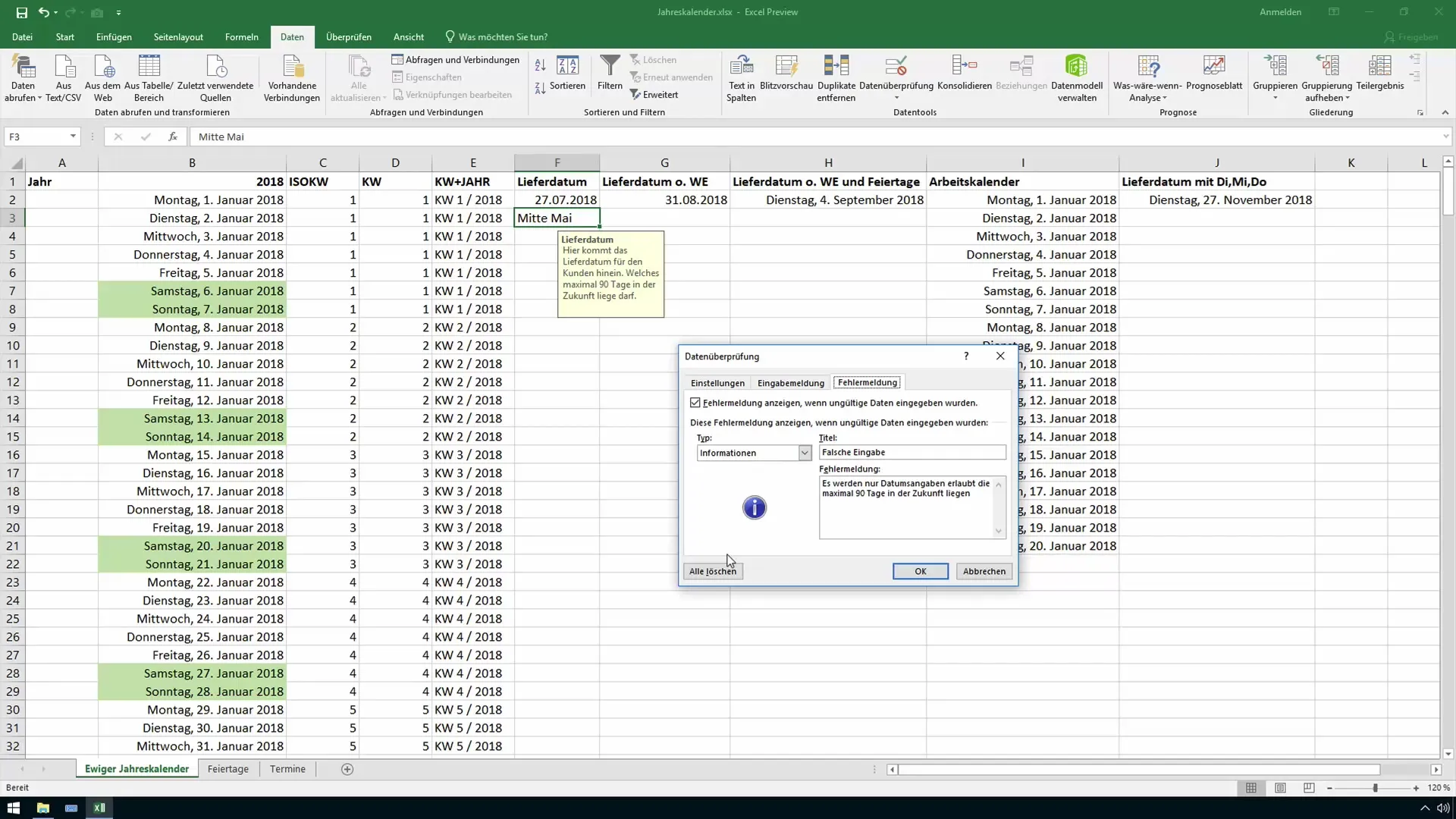Undo the last action in quick access toolbar
1456x819 pixels.
(44, 13)
